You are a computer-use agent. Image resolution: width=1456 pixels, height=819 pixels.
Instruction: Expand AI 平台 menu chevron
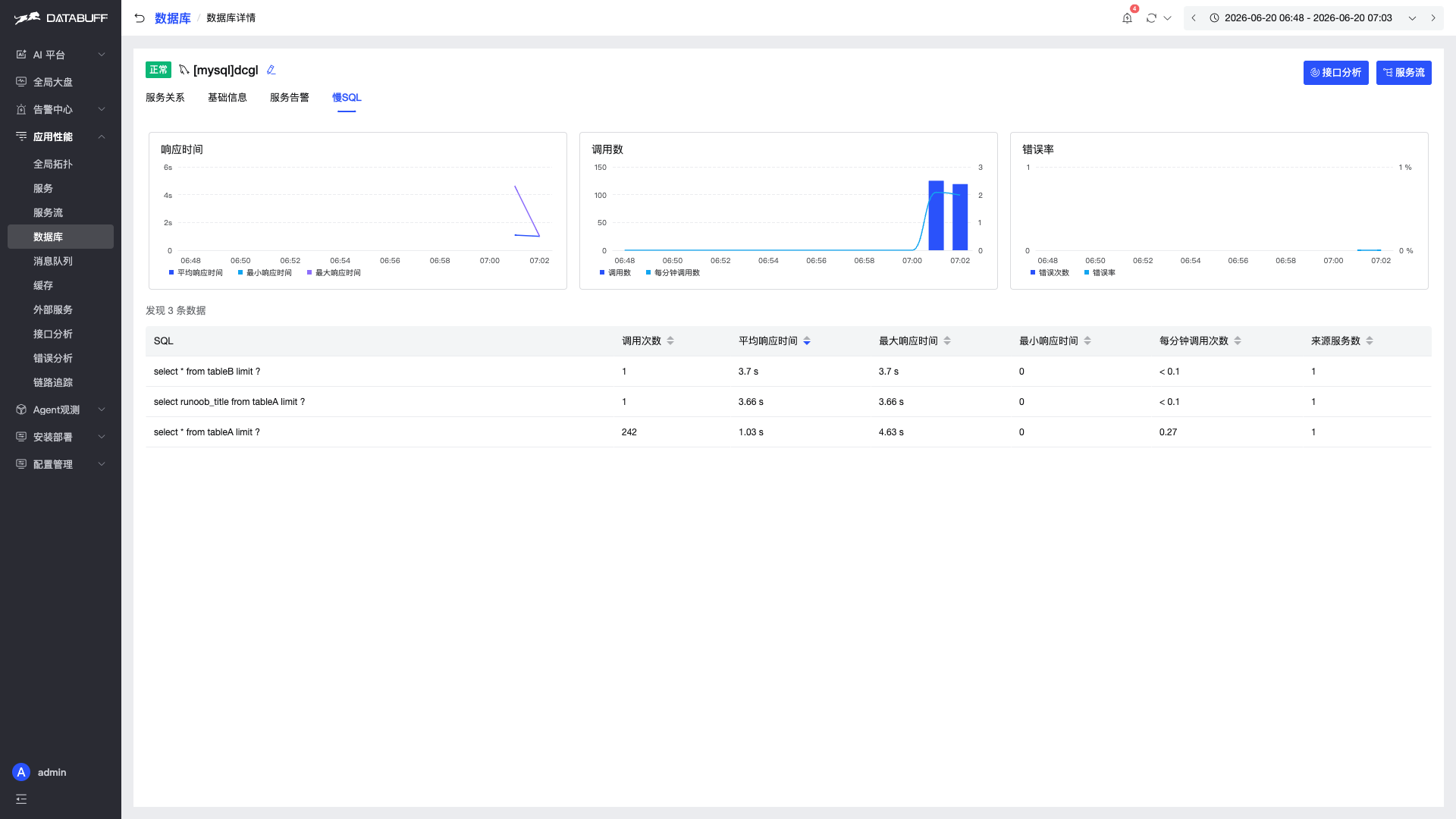pyautogui.click(x=102, y=55)
